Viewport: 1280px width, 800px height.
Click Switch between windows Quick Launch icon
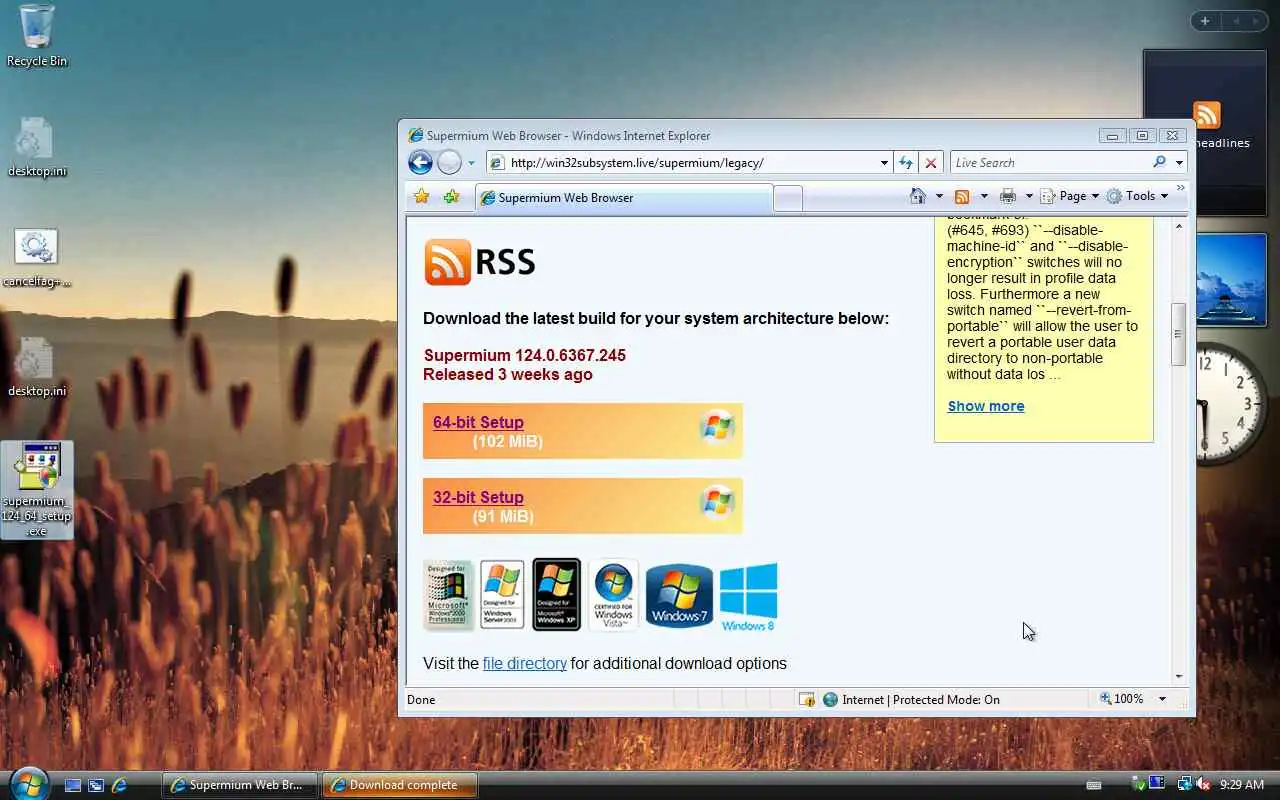click(96, 785)
